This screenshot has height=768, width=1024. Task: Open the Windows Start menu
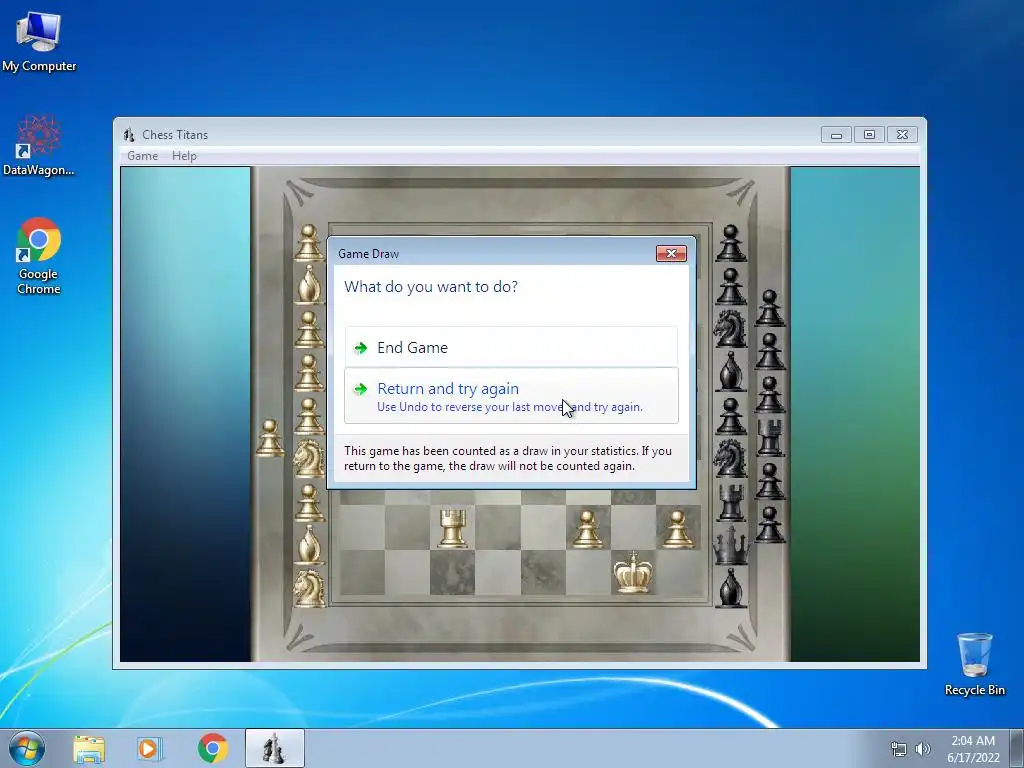tap(27, 748)
